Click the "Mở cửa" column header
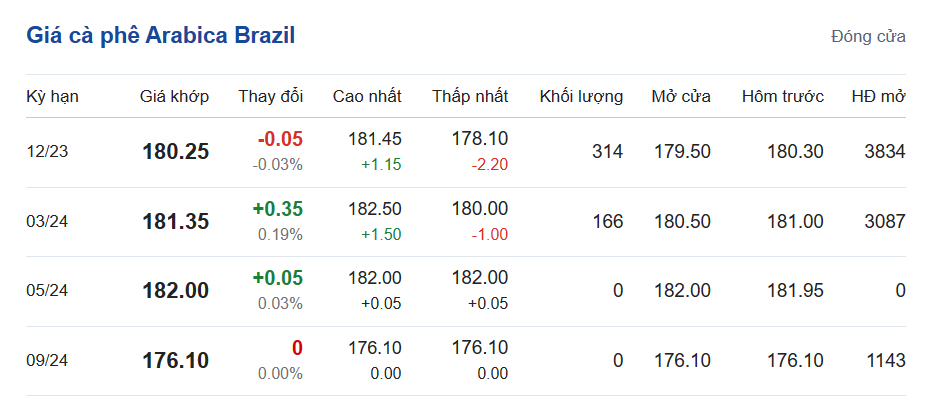This screenshot has height=401, width=944. [x=681, y=97]
